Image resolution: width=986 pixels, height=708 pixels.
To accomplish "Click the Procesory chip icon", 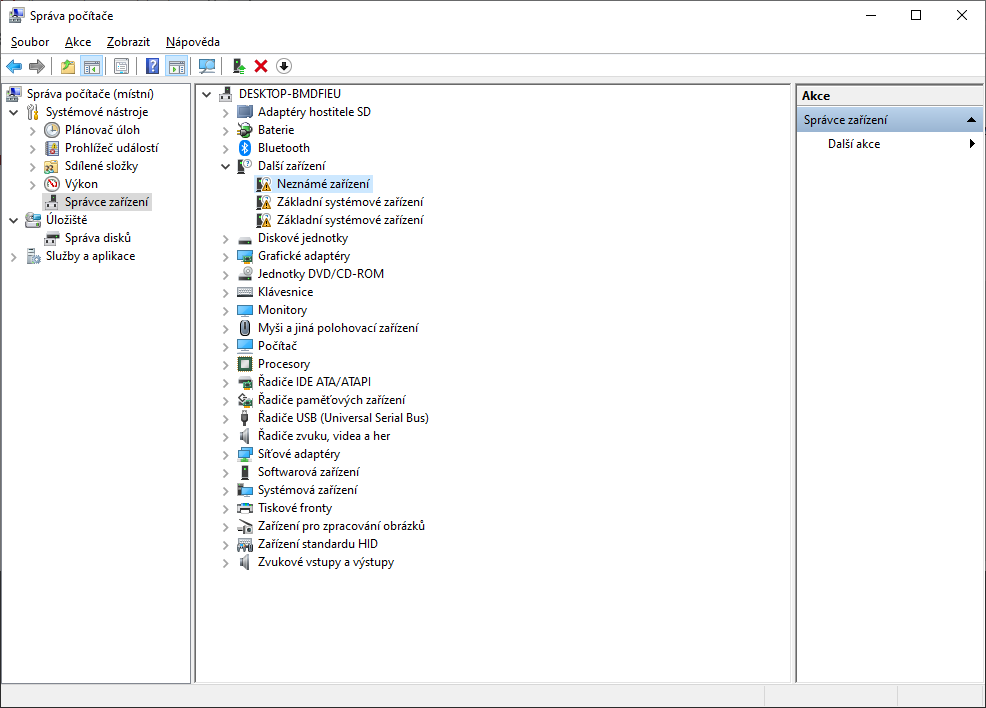I will (x=245, y=364).
